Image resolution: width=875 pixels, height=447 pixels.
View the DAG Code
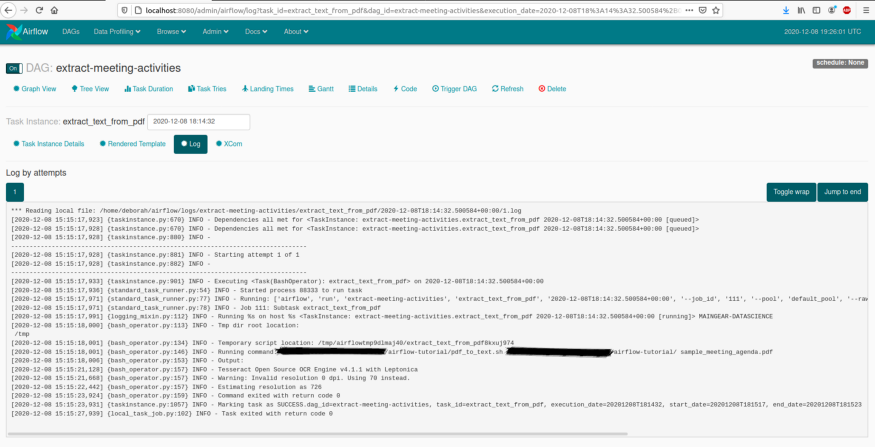pyautogui.click(x=405, y=89)
